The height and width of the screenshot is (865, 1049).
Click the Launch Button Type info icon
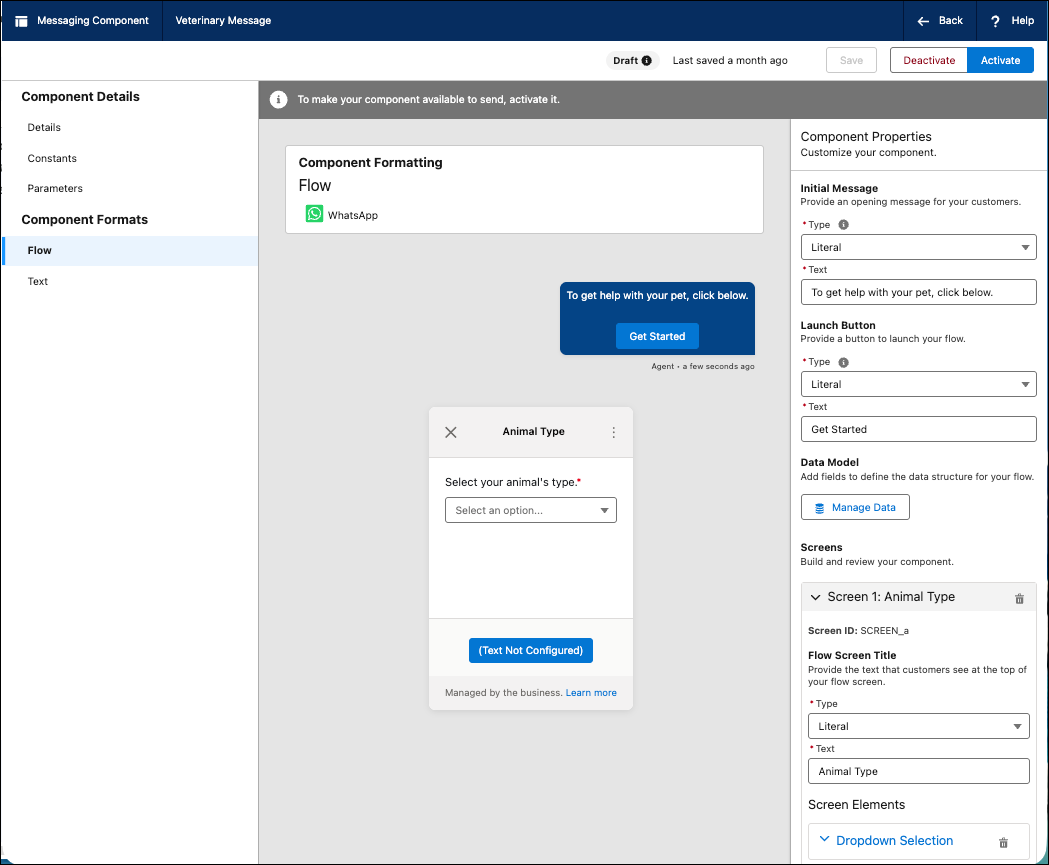pos(844,362)
